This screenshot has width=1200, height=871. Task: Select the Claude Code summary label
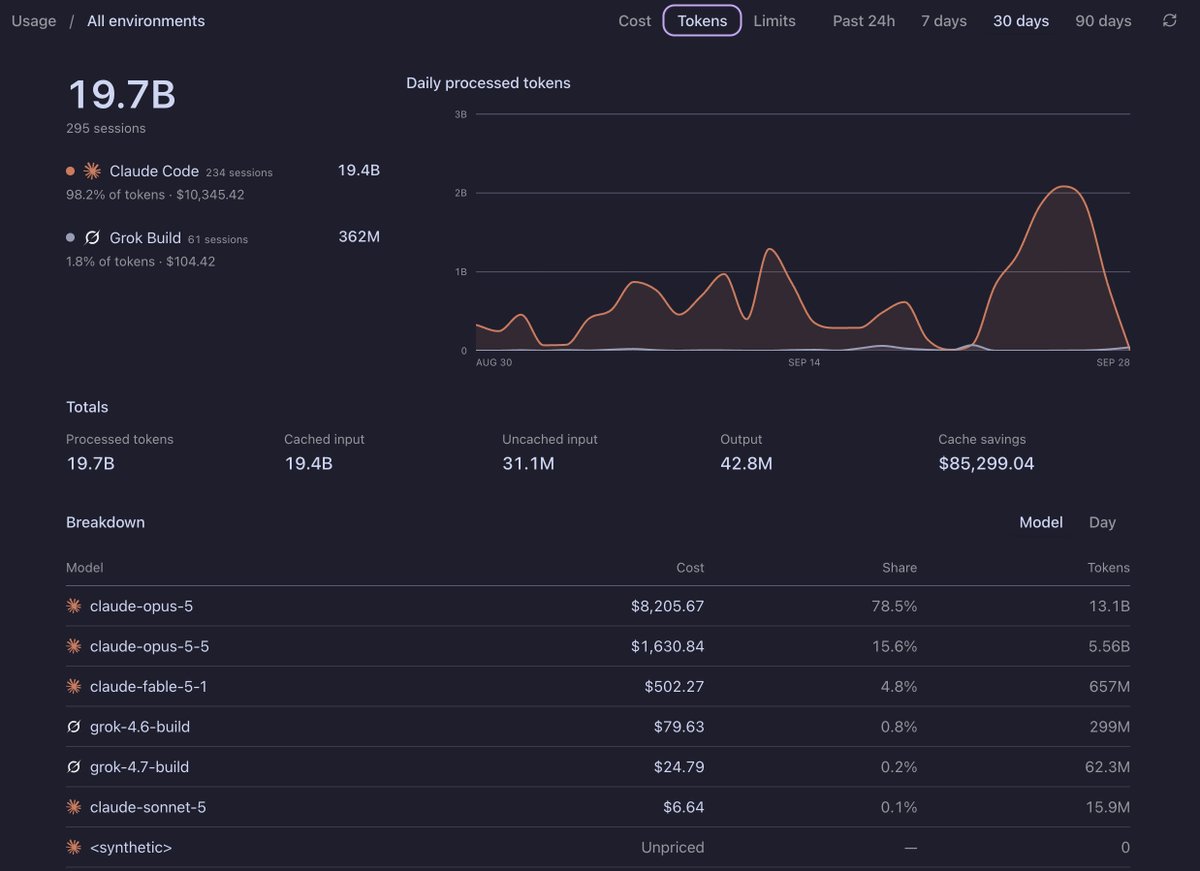click(154, 171)
